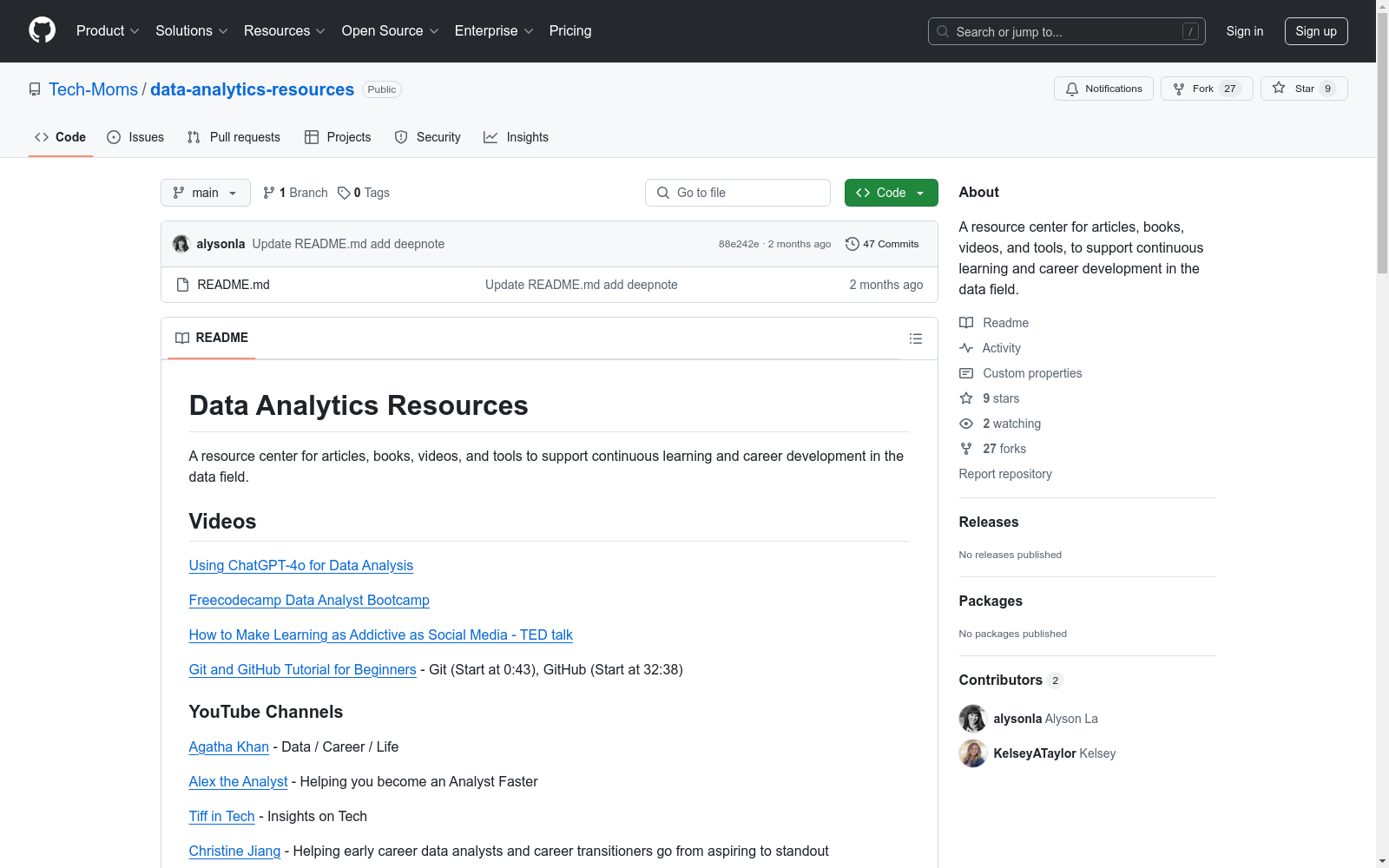Click the Readme book icon in About
This screenshot has width=1389, height=868.
[966, 323]
